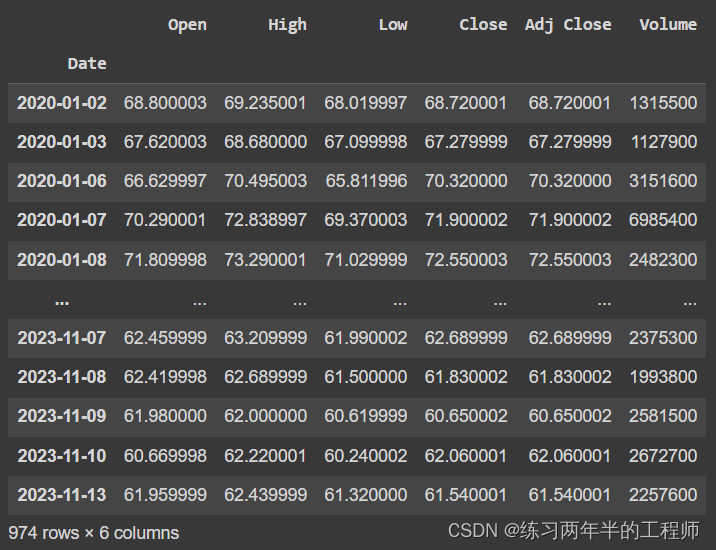The height and width of the screenshot is (550, 716).
Task: Select Low value 60.619999
Action: pos(366,416)
